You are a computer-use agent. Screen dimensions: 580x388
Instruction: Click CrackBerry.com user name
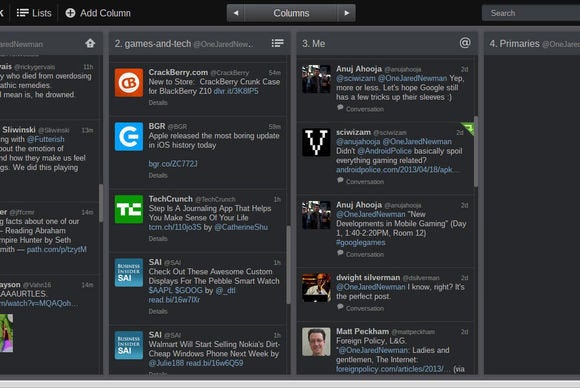coord(178,72)
